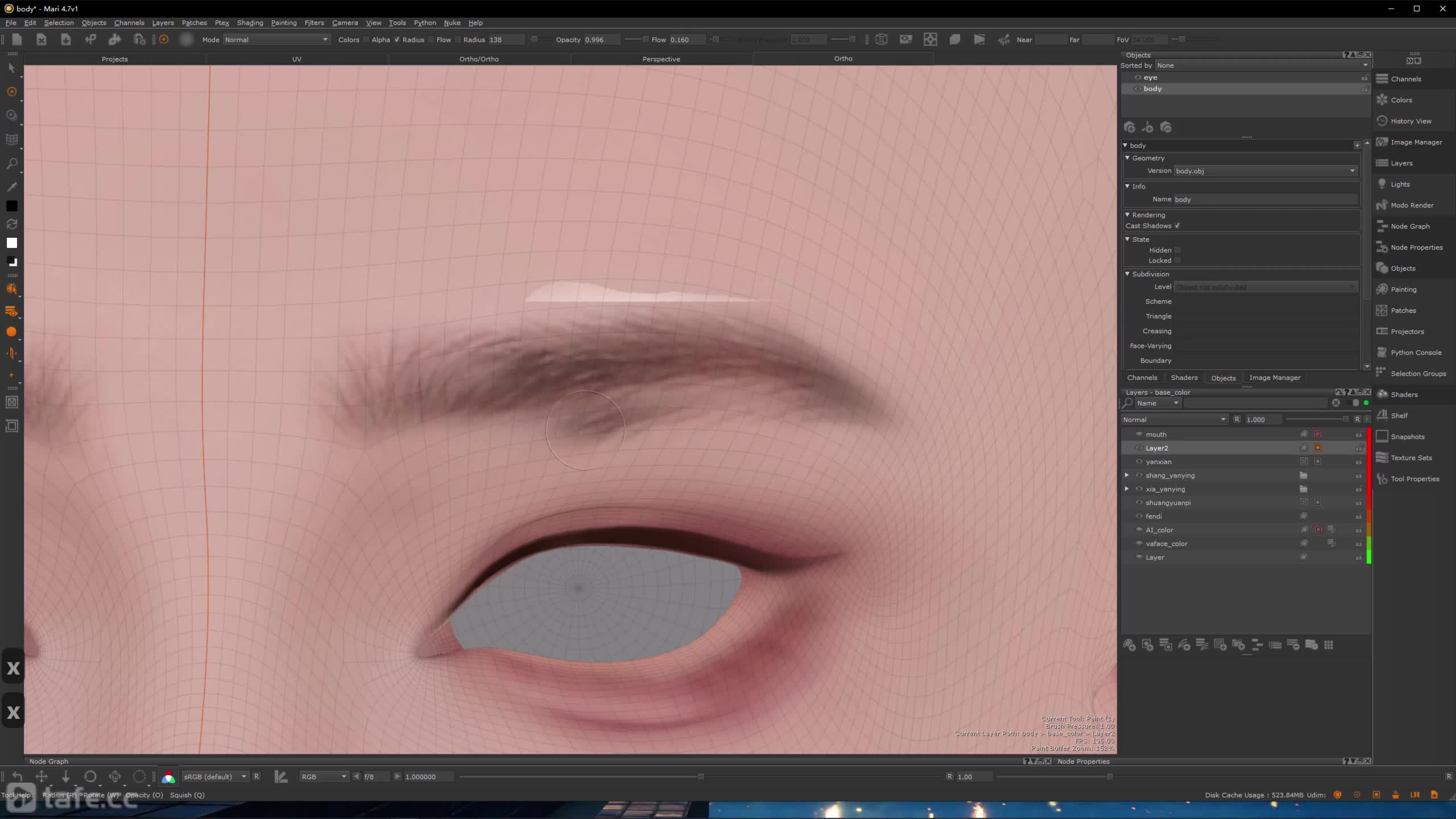Image resolution: width=1456 pixels, height=819 pixels.
Task: Switch to the UV view tab
Action: point(297,59)
